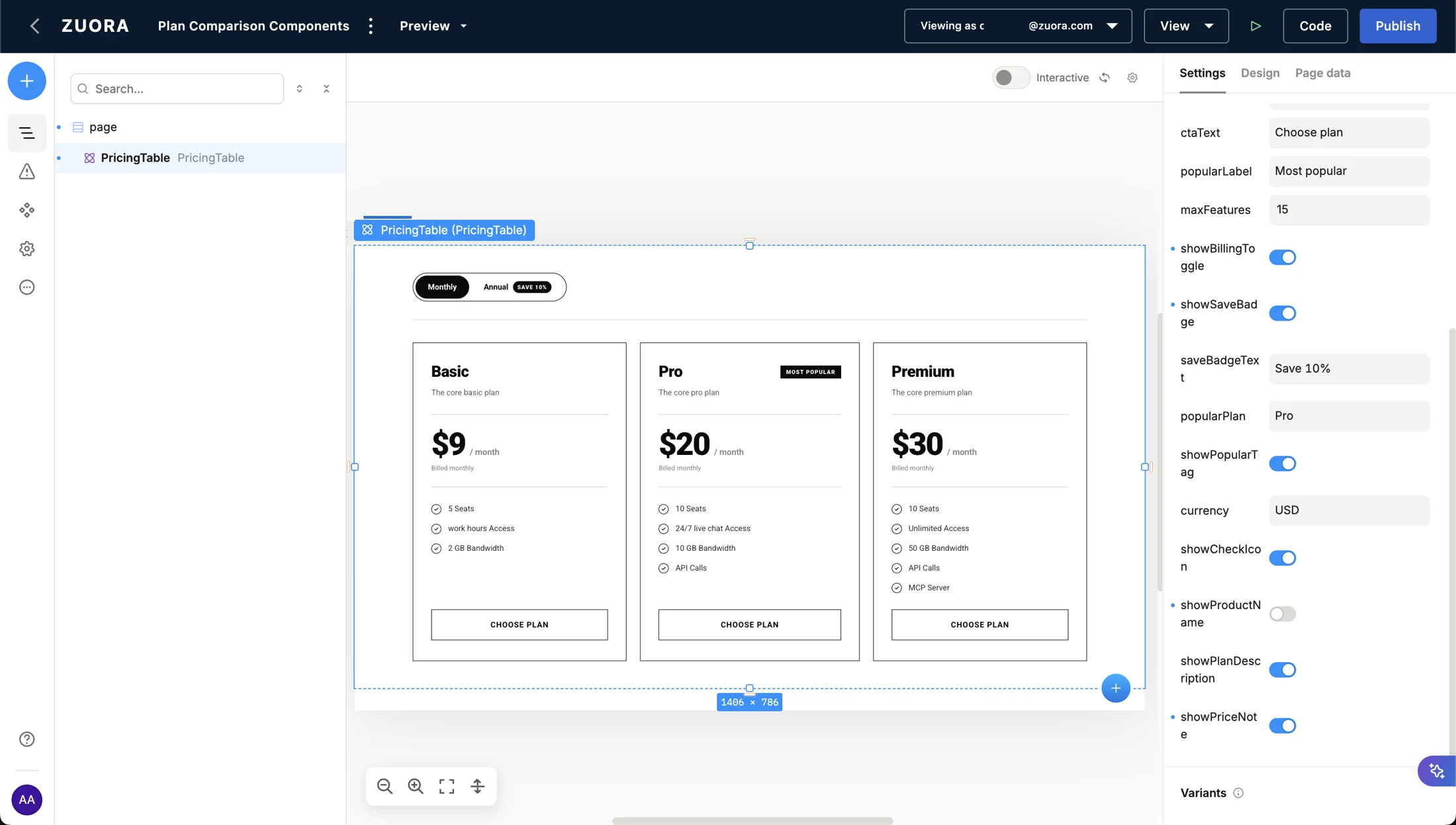Screen dimensions: 1456x825
Task: Toggle showPopularTag switch
Action: (x=1283, y=463)
